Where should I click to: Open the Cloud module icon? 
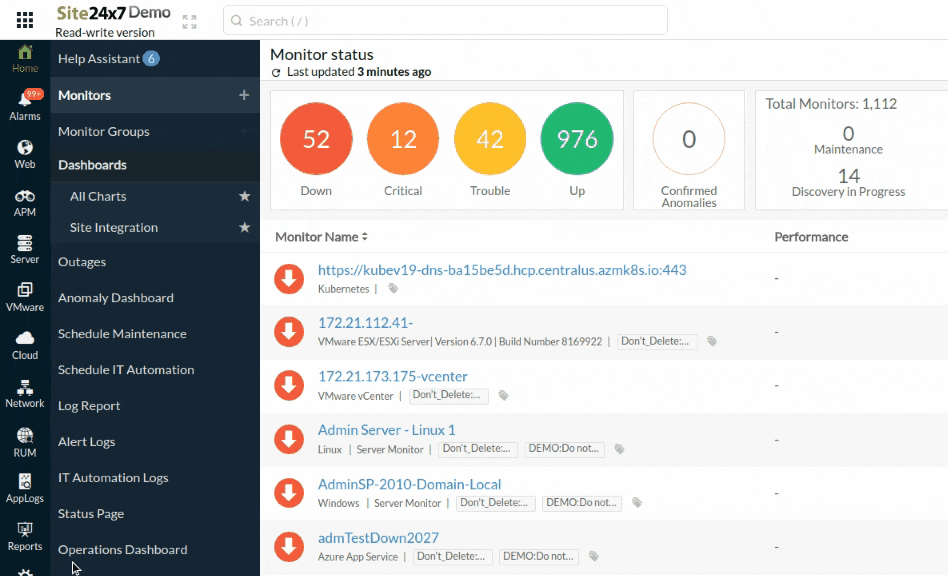coord(25,345)
